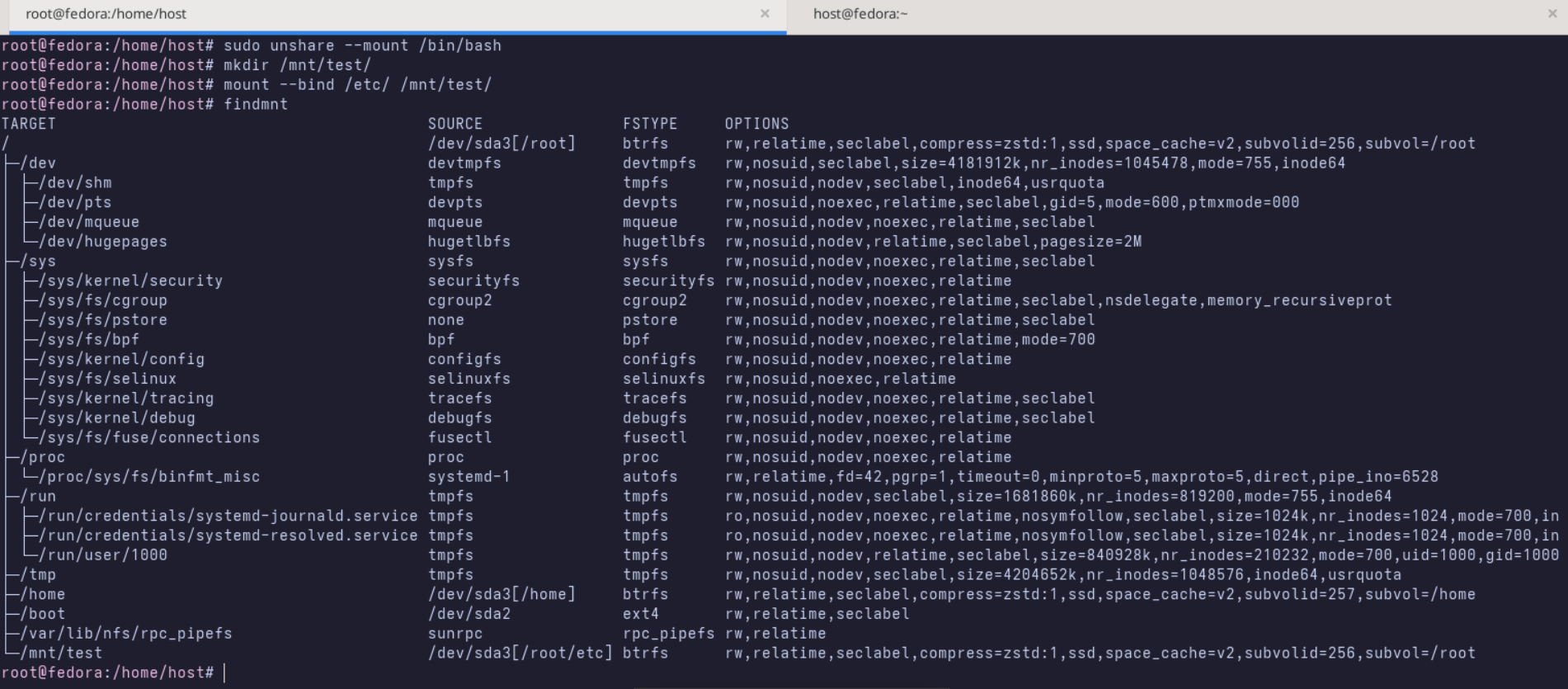Click the findmnt command text
1568x689 pixels.
(x=256, y=105)
